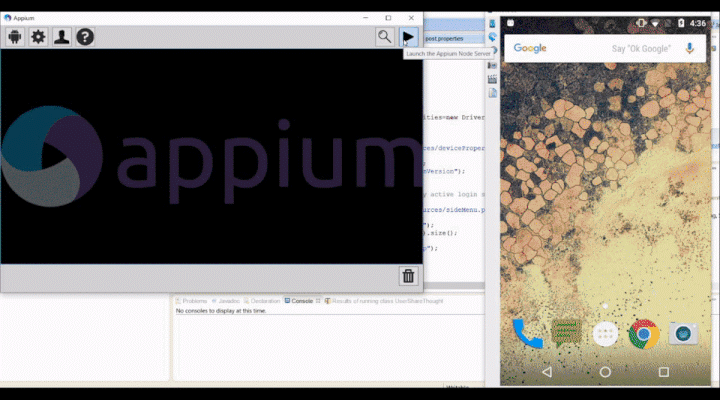
Task: Click the sideMenu.p code line in Eclipse
Action: (x=454, y=210)
